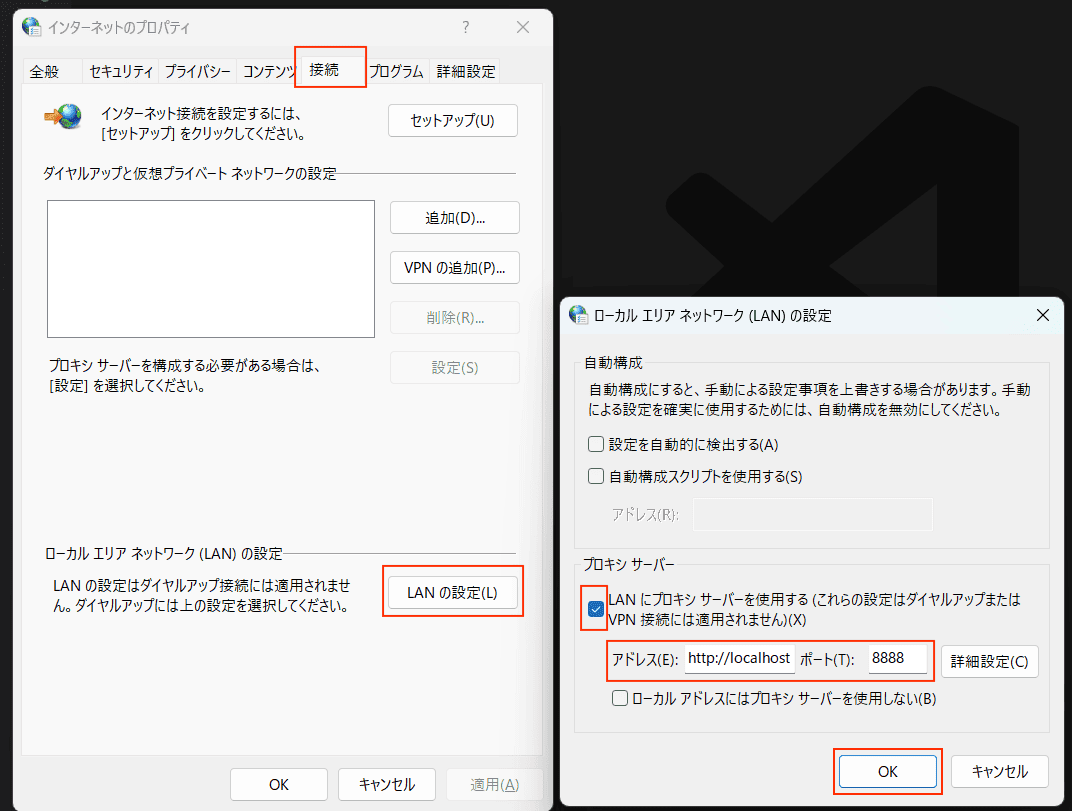The image size is (1072, 811).
Task: Switch to the 詳細設定 tab
Action: [466, 72]
